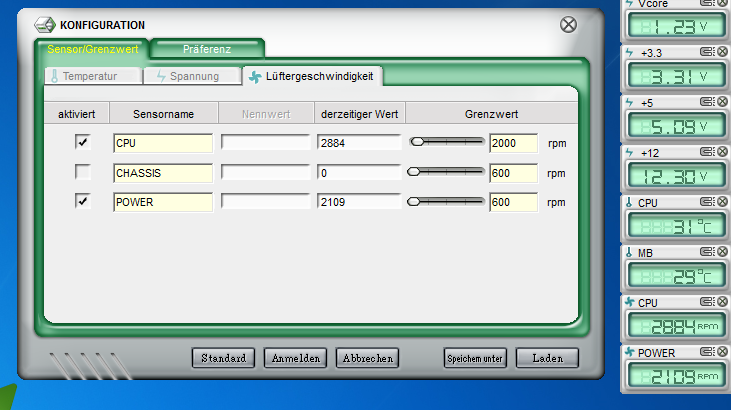
Task: Cancel with the Abbrechen button
Action: (367, 358)
